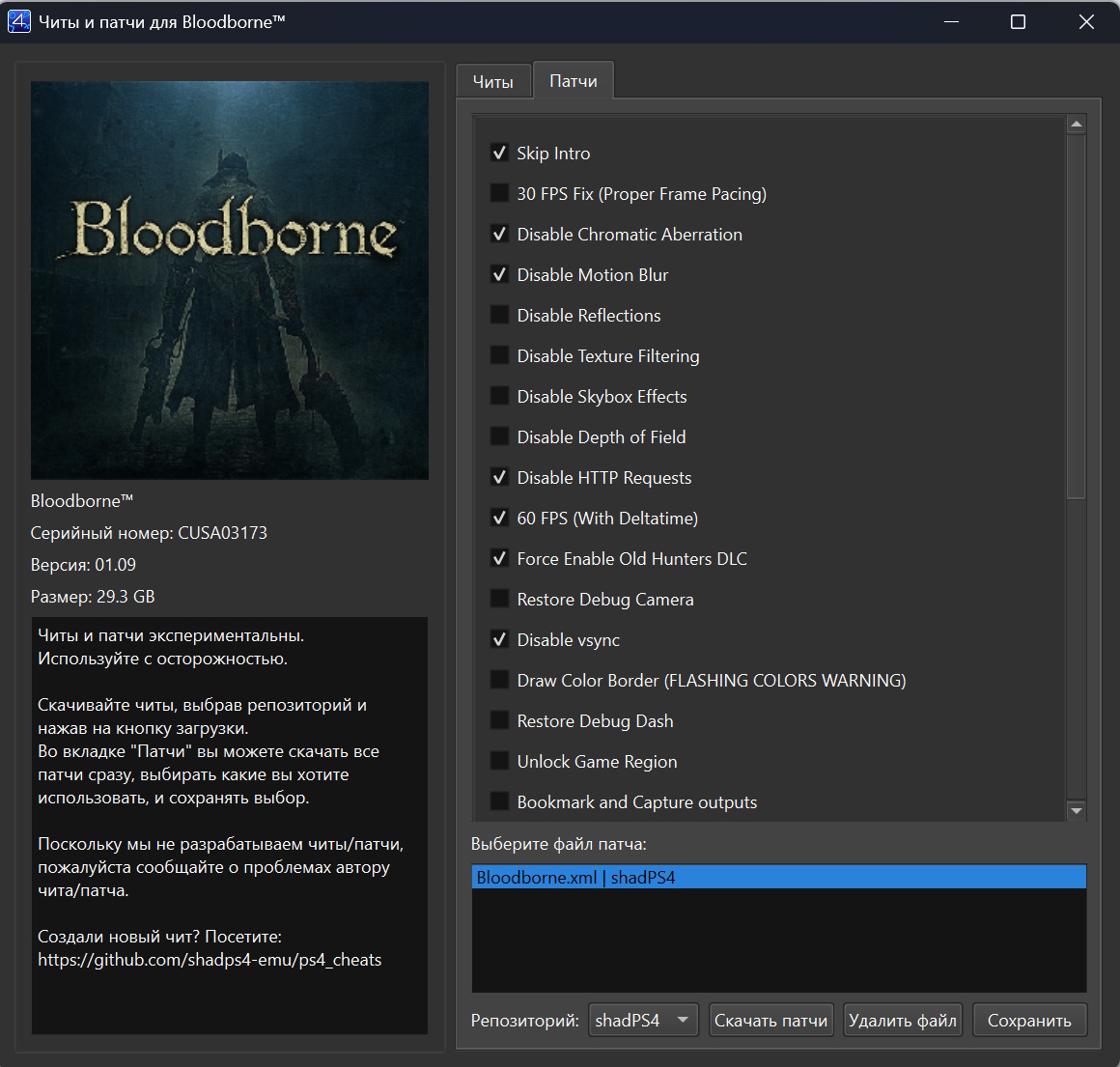Click the Размер: 29.3 GB label
The height and width of the screenshot is (1067, 1120).
point(93,597)
